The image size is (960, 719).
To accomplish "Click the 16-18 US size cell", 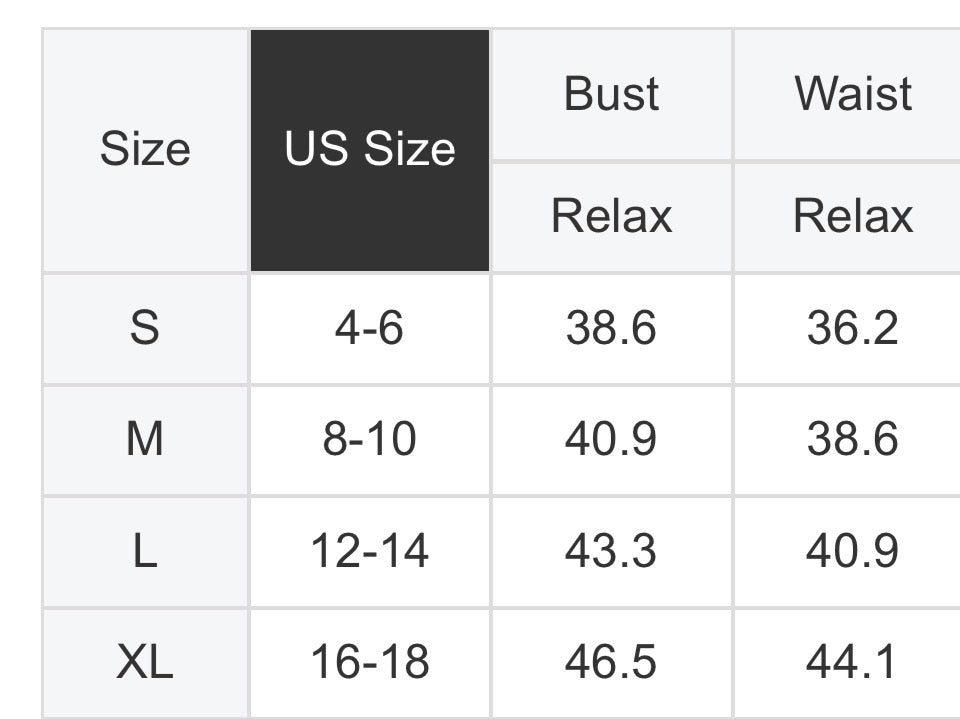I will click(369, 662).
